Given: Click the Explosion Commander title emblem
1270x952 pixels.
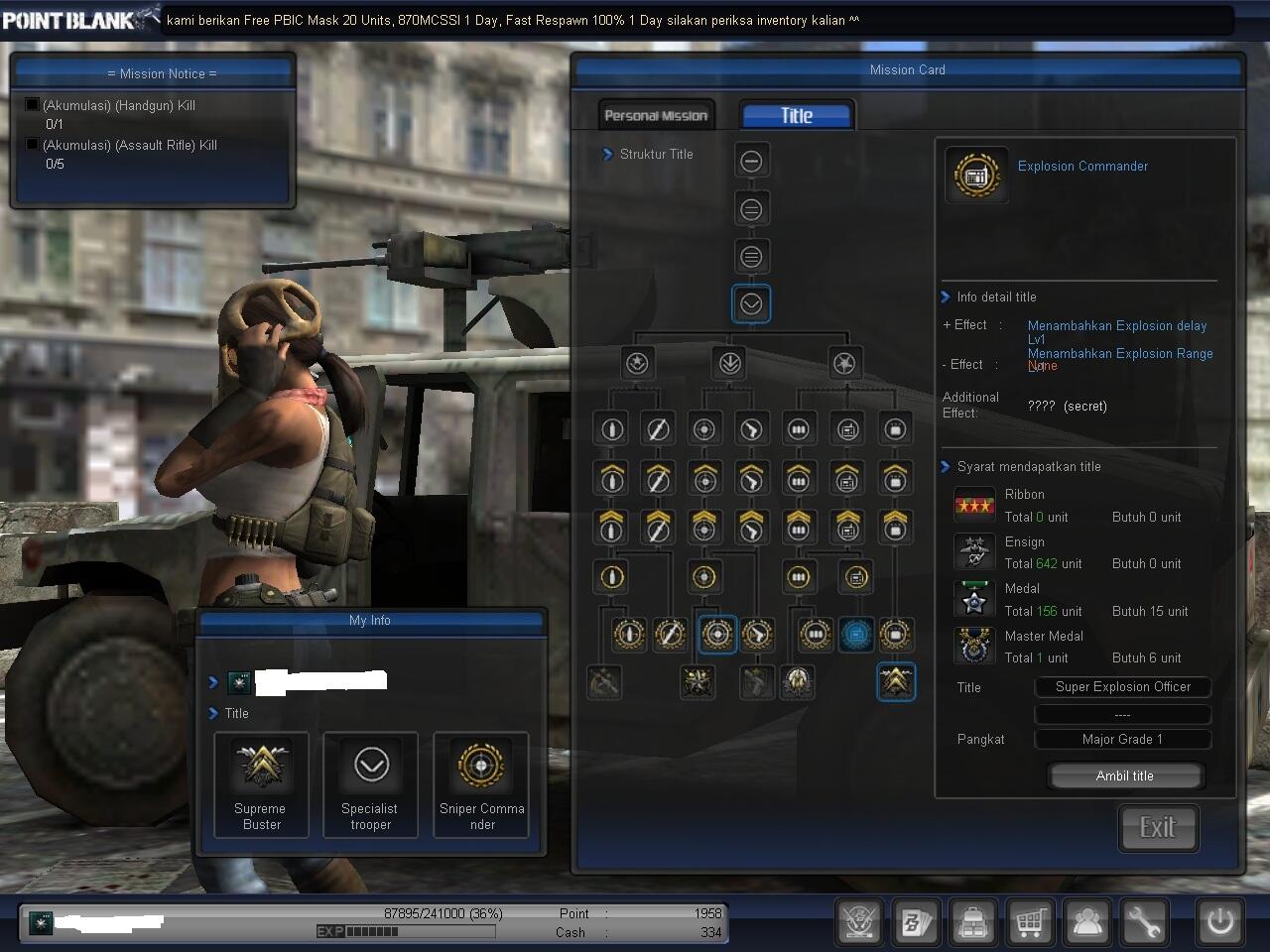Looking at the screenshot, I should pos(976,177).
